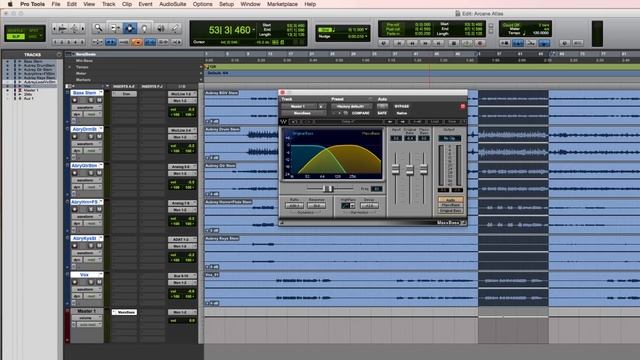
Task: Open the HighPass dropdown in MaxxBass
Action: pyautogui.click(x=352, y=206)
